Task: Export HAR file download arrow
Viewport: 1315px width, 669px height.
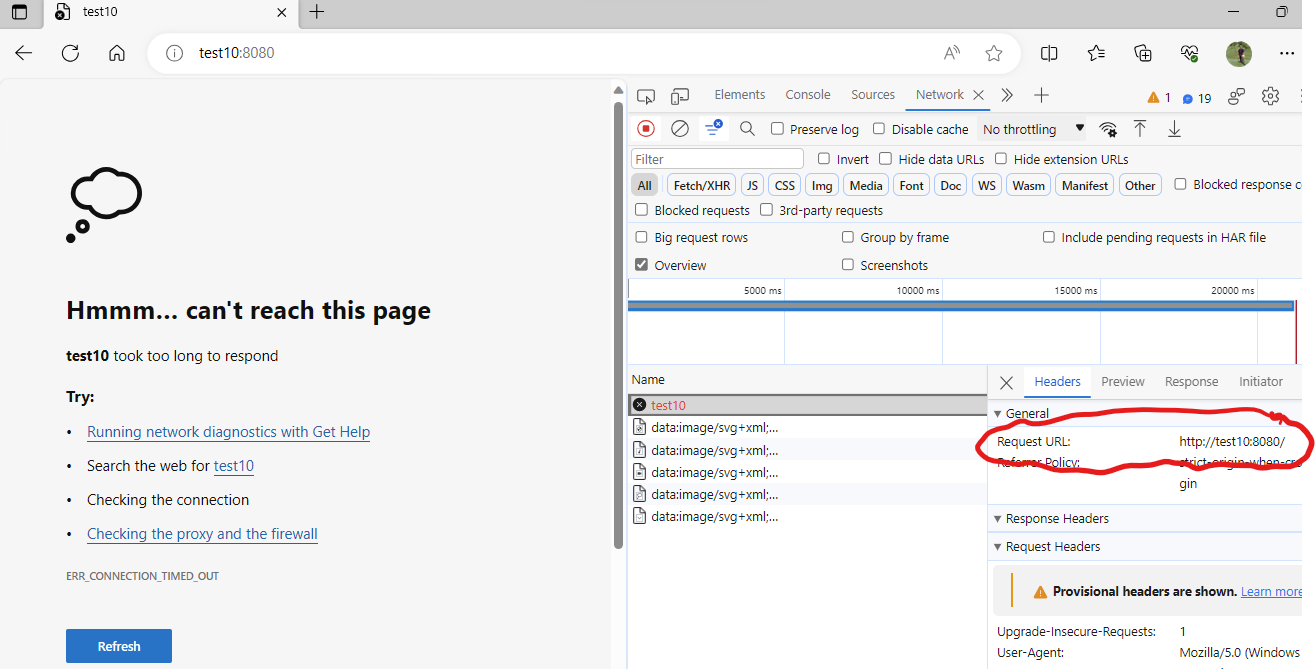Action: click(1174, 128)
